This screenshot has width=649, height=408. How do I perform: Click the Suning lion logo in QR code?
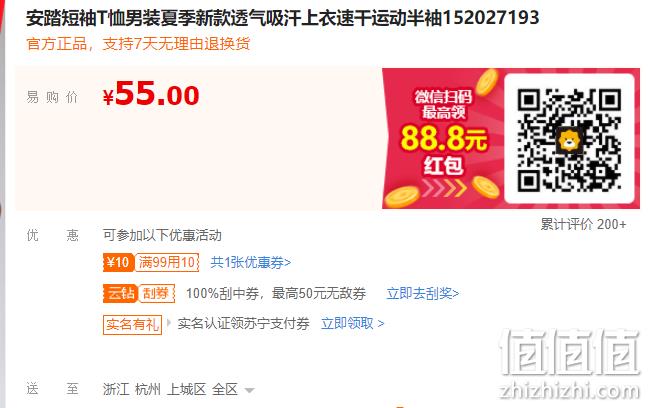(570, 140)
